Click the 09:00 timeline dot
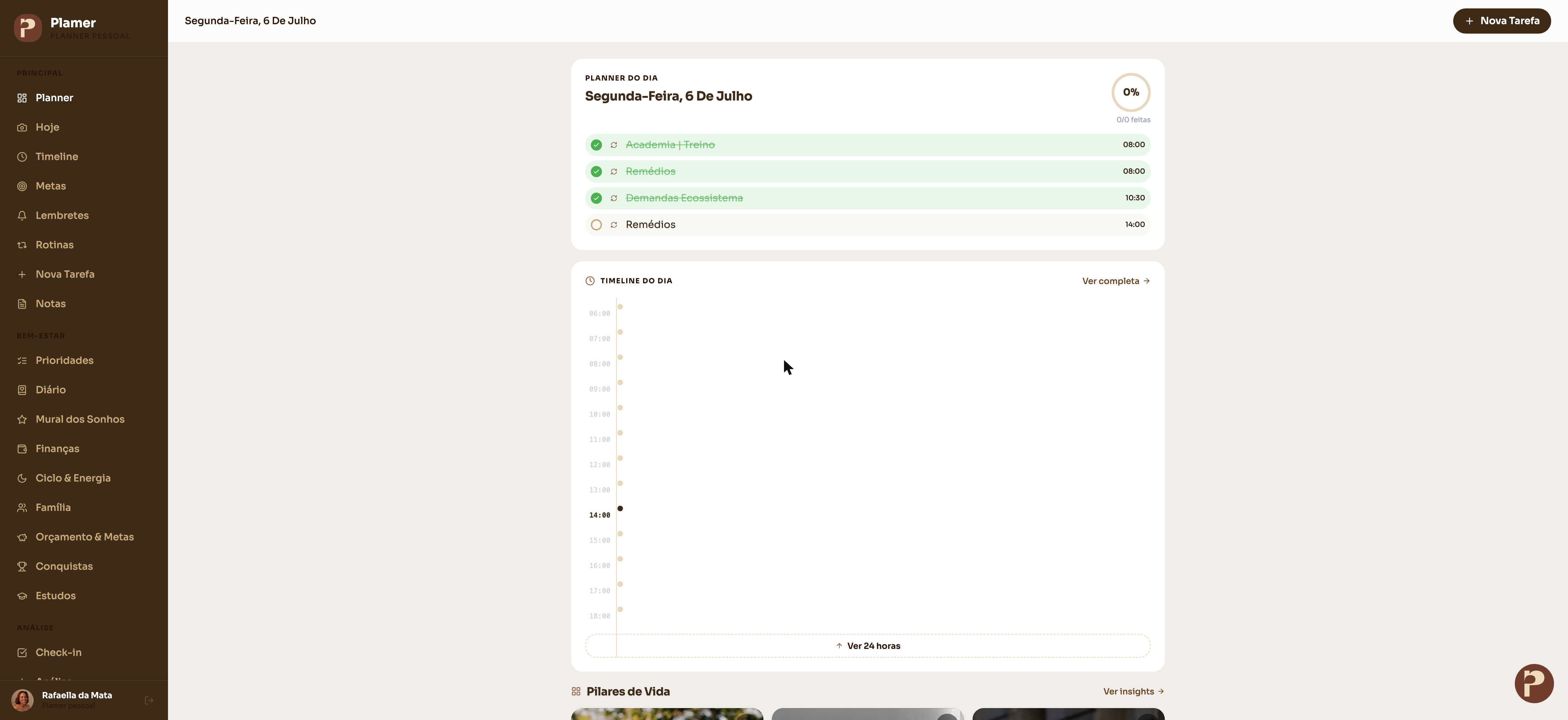 pyautogui.click(x=620, y=382)
